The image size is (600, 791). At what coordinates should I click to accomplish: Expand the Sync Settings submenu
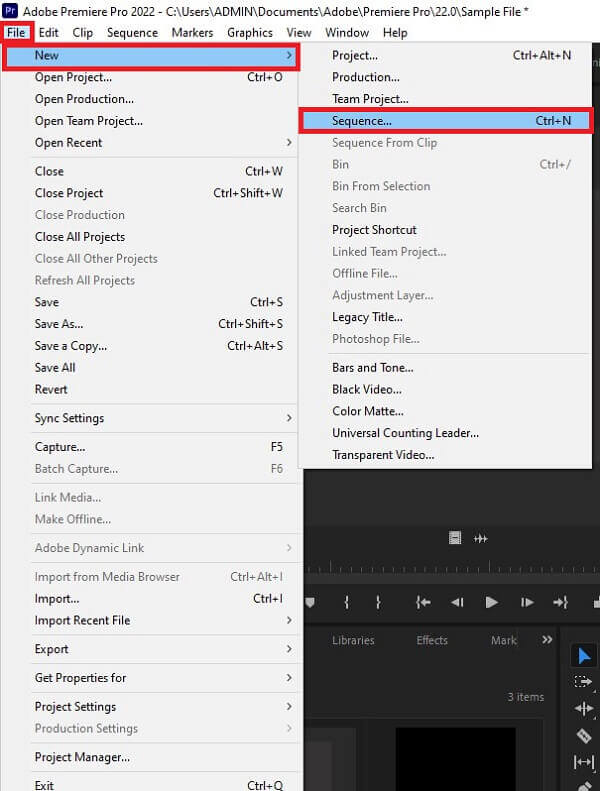pyautogui.click(x=289, y=418)
